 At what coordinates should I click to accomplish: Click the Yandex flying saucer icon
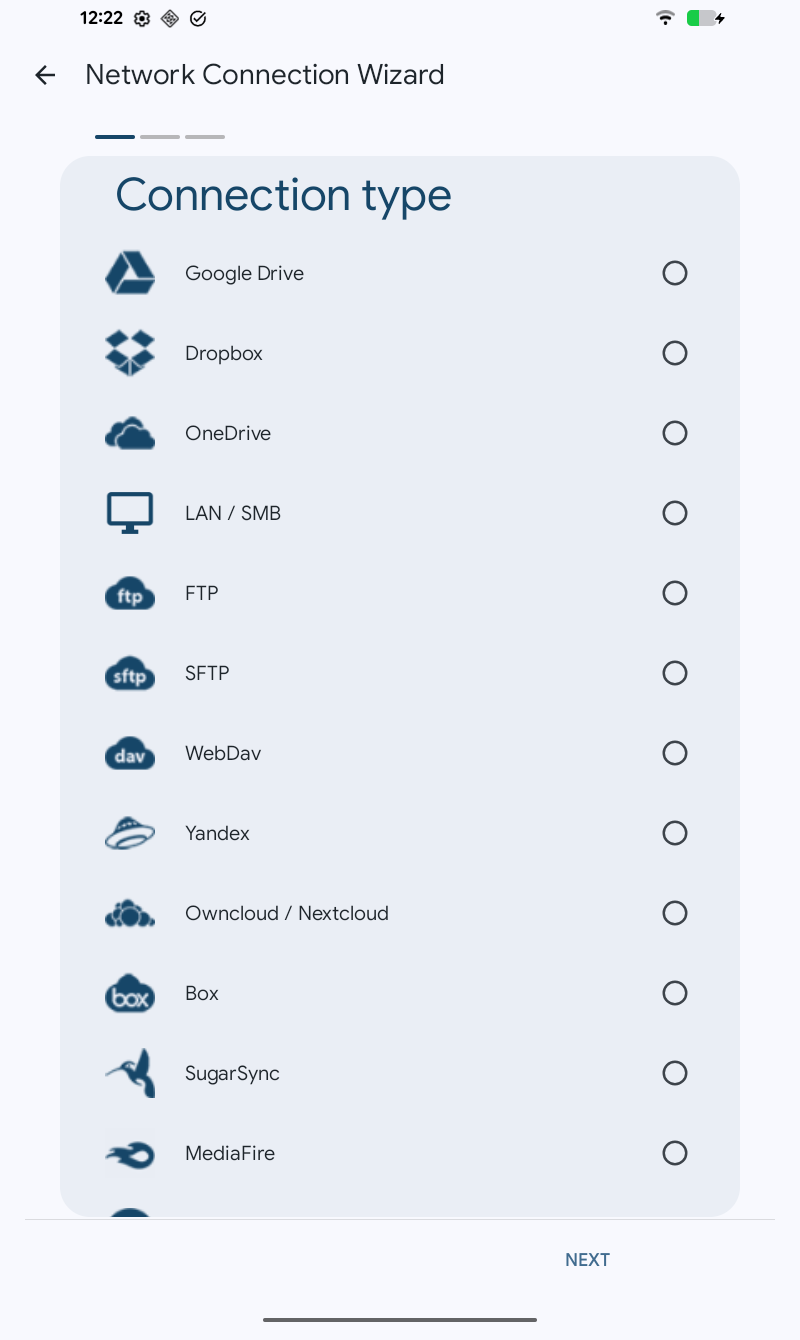(x=130, y=833)
